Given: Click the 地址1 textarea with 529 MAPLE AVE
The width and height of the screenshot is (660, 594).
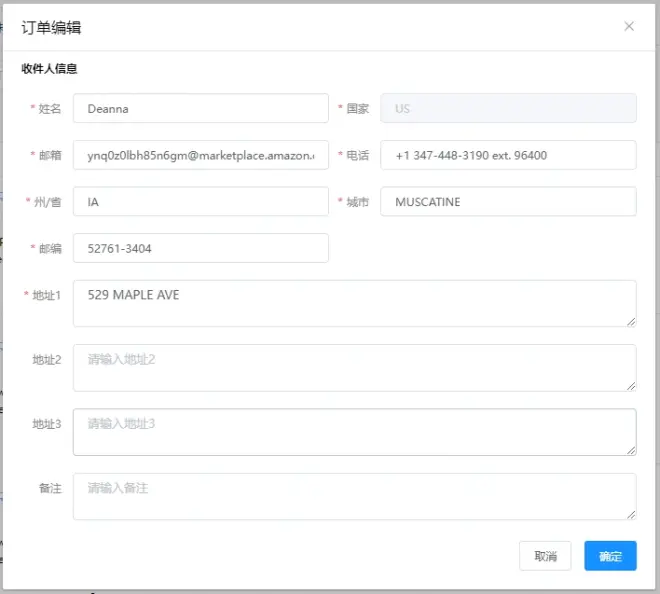Looking at the screenshot, I should pyautogui.click(x=354, y=303).
